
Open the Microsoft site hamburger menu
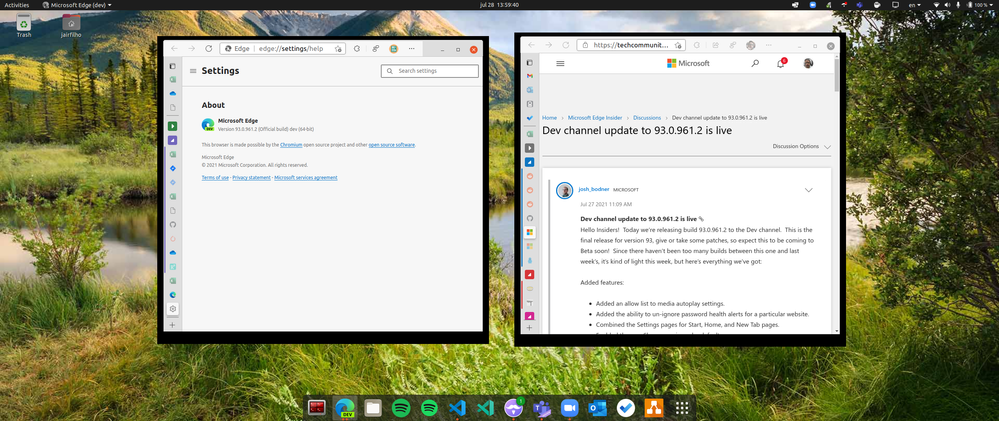pos(561,64)
